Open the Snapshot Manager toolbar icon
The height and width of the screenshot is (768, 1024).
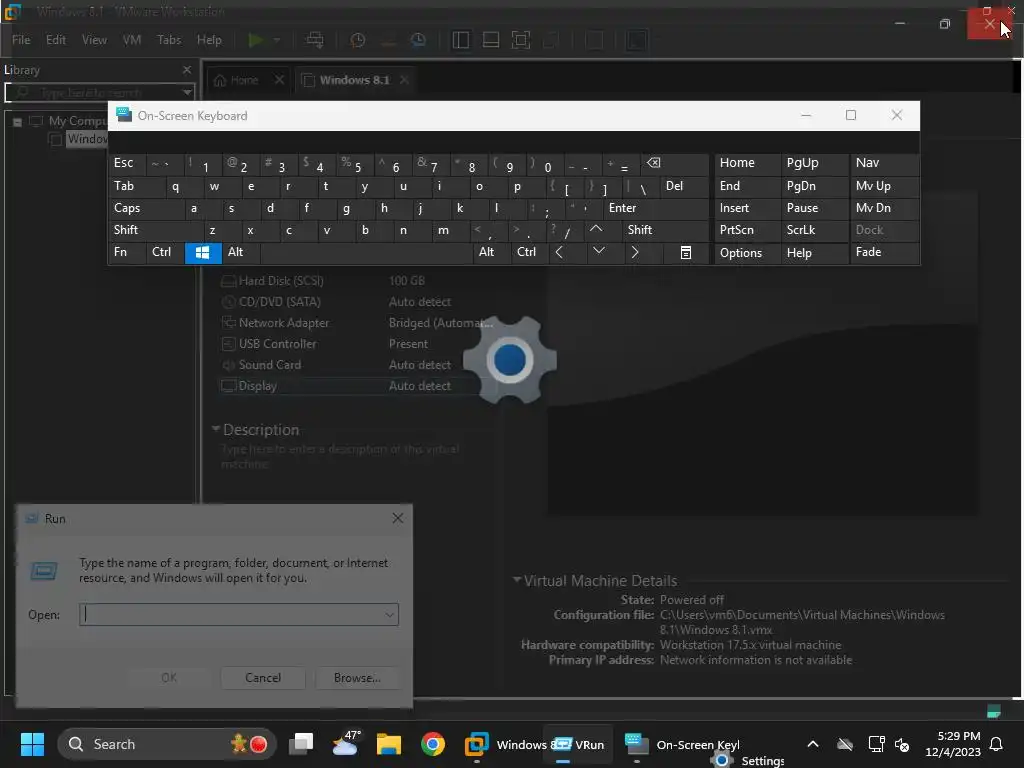419,40
